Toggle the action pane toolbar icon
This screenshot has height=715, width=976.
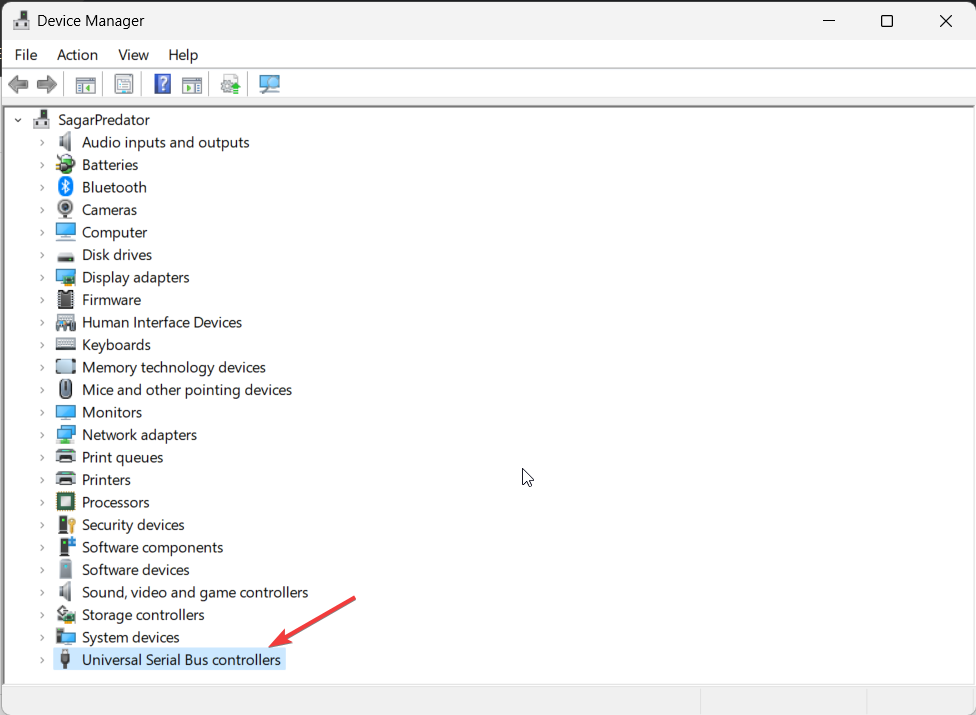(x=192, y=85)
